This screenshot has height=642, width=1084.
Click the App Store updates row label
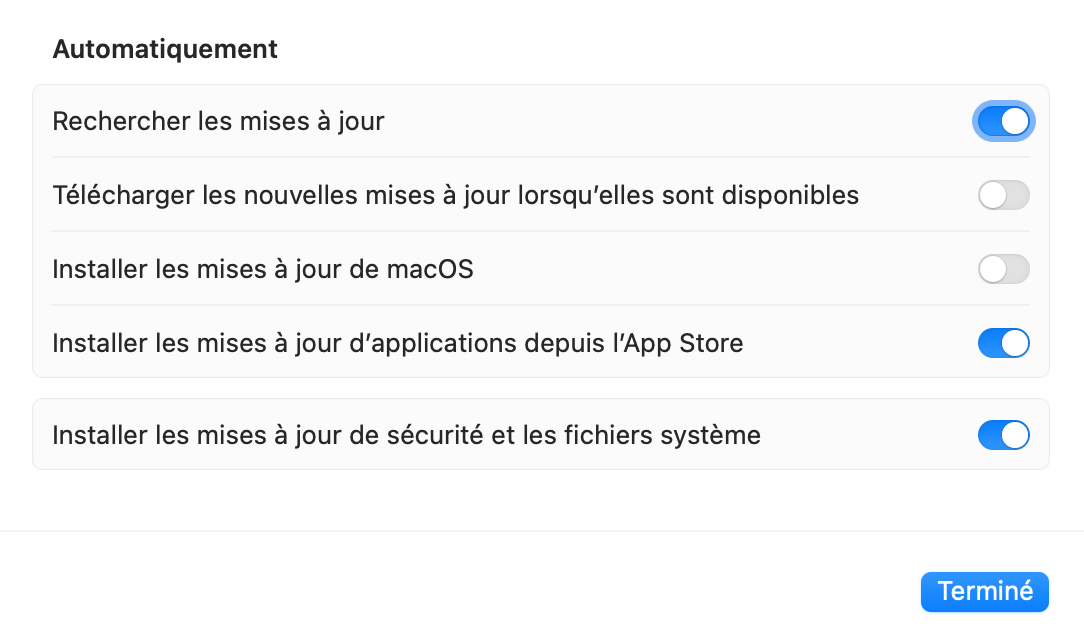coord(397,343)
